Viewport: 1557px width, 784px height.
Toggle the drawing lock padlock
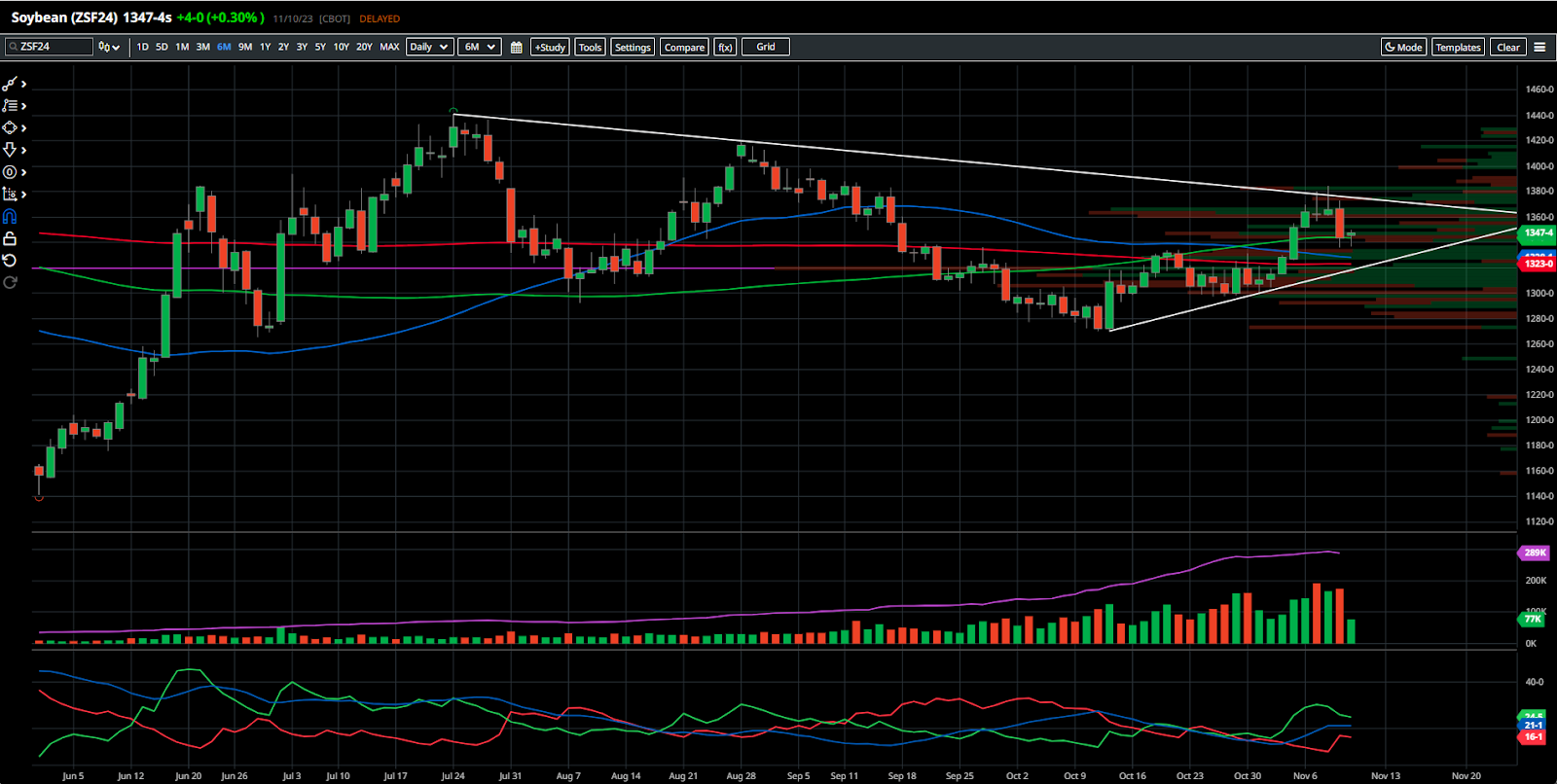10,238
